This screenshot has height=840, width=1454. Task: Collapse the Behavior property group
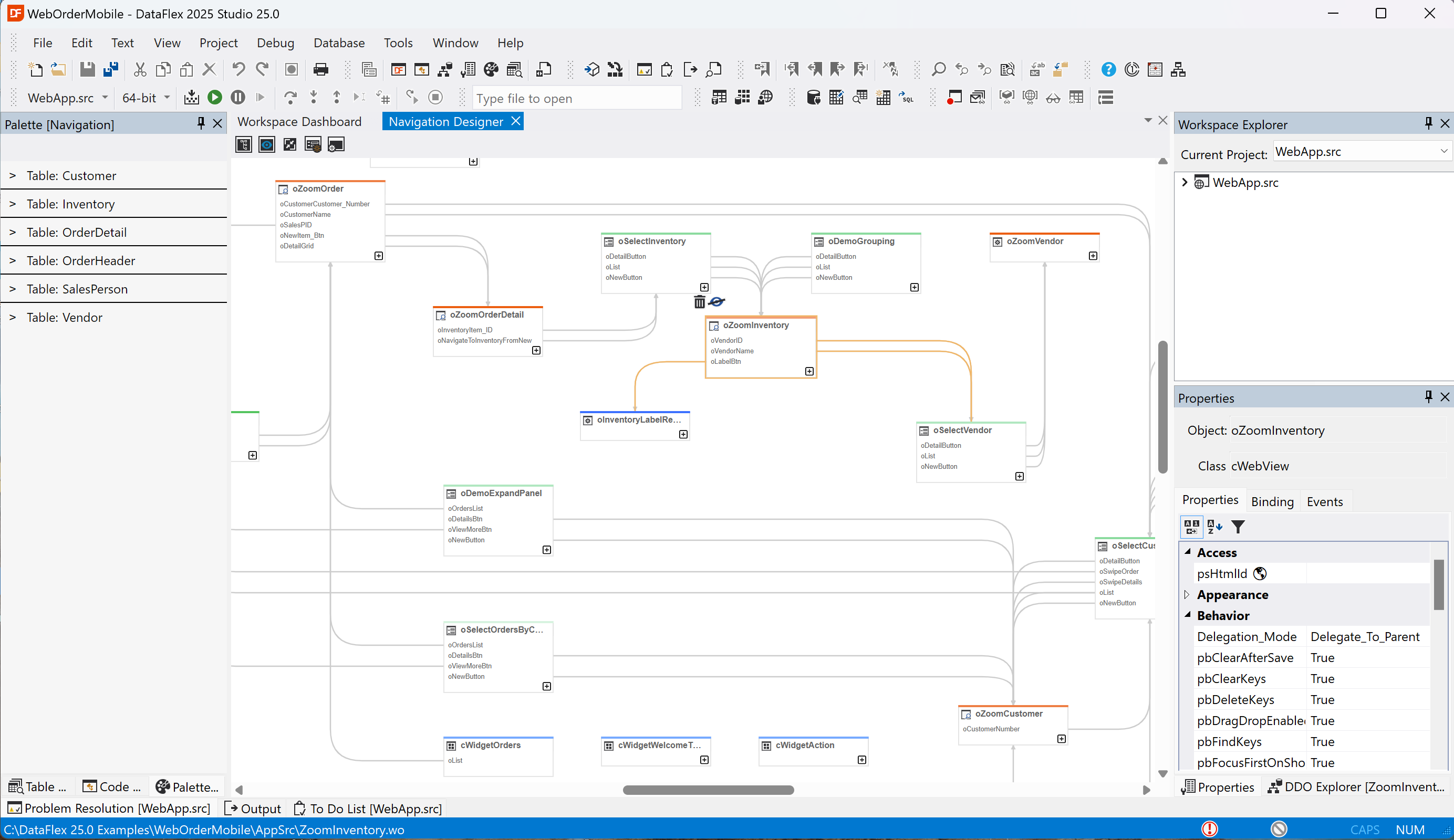click(x=1188, y=615)
